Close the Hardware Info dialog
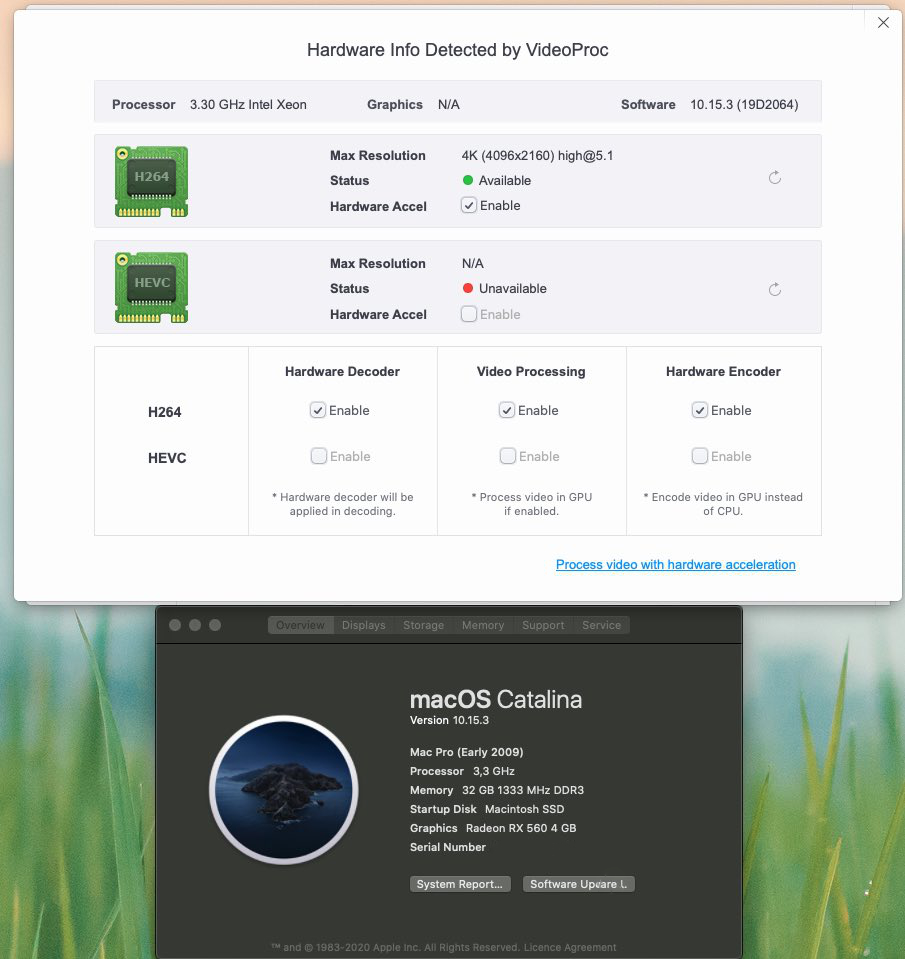This screenshot has width=905, height=959. [x=883, y=23]
